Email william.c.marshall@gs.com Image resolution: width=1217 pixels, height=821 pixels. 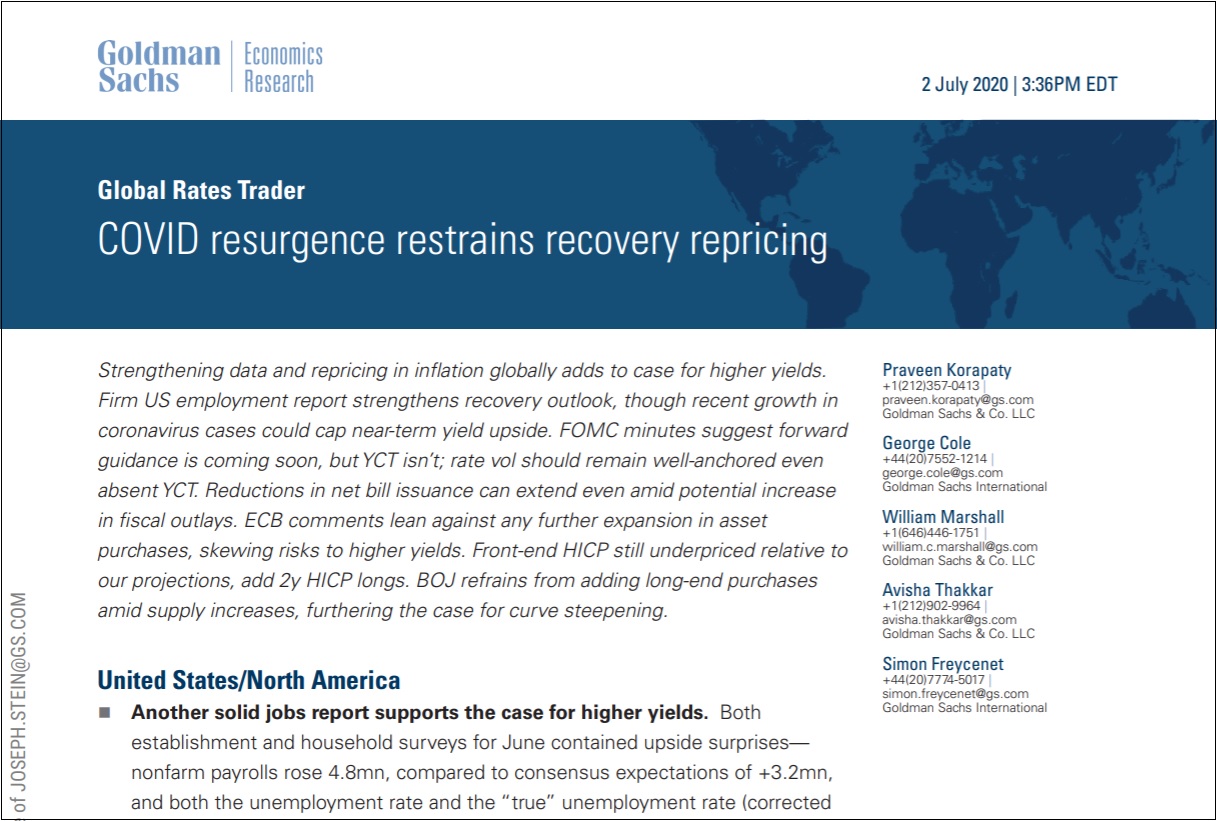[x=959, y=547]
